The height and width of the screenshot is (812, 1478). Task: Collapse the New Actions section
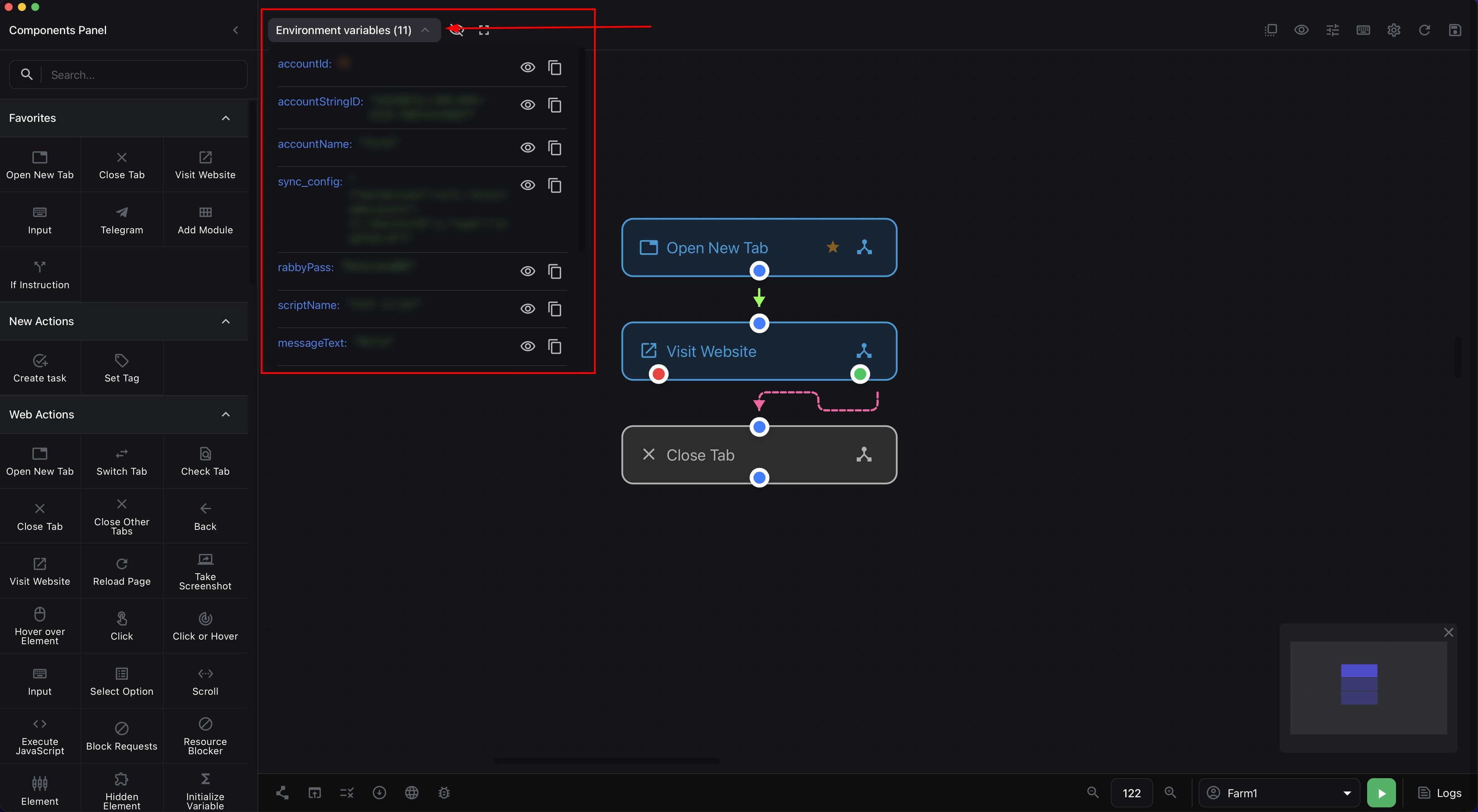[x=226, y=321]
